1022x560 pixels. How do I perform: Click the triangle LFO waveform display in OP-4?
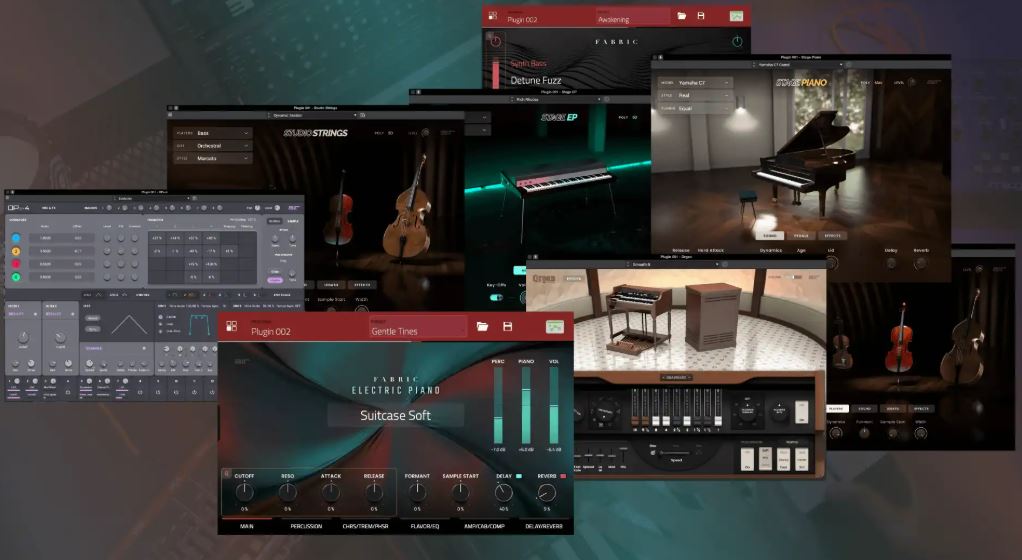point(129,324)
